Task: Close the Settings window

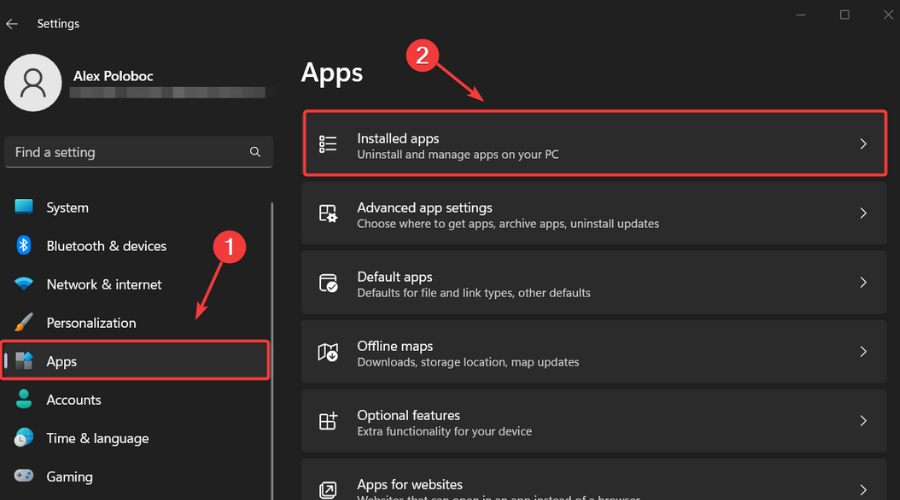Action: coord(888,14)
